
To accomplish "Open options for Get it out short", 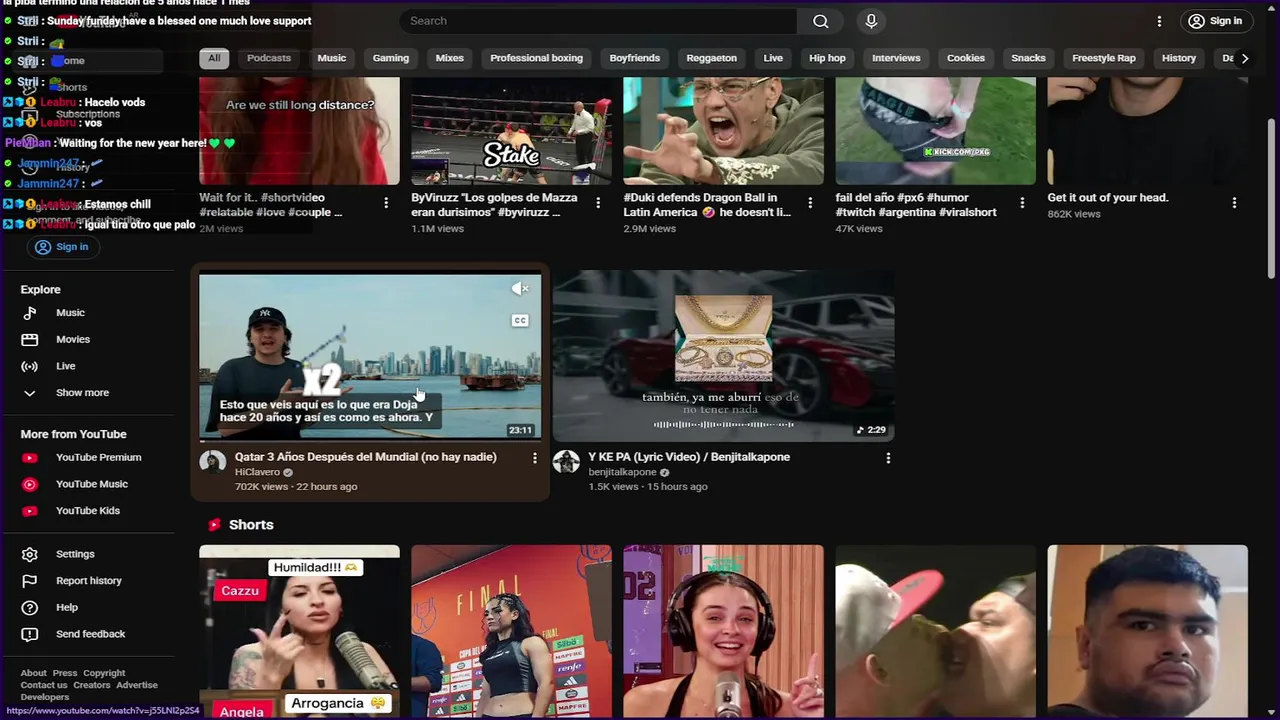I will coord(1234,203).
